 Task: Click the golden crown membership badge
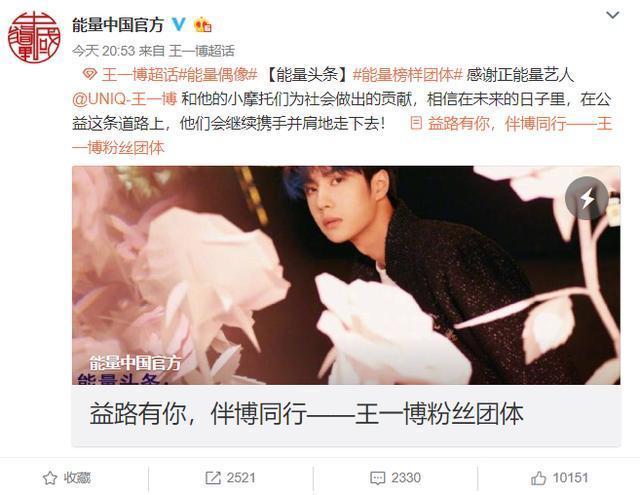pyautogui.click(x=203, y=25)
